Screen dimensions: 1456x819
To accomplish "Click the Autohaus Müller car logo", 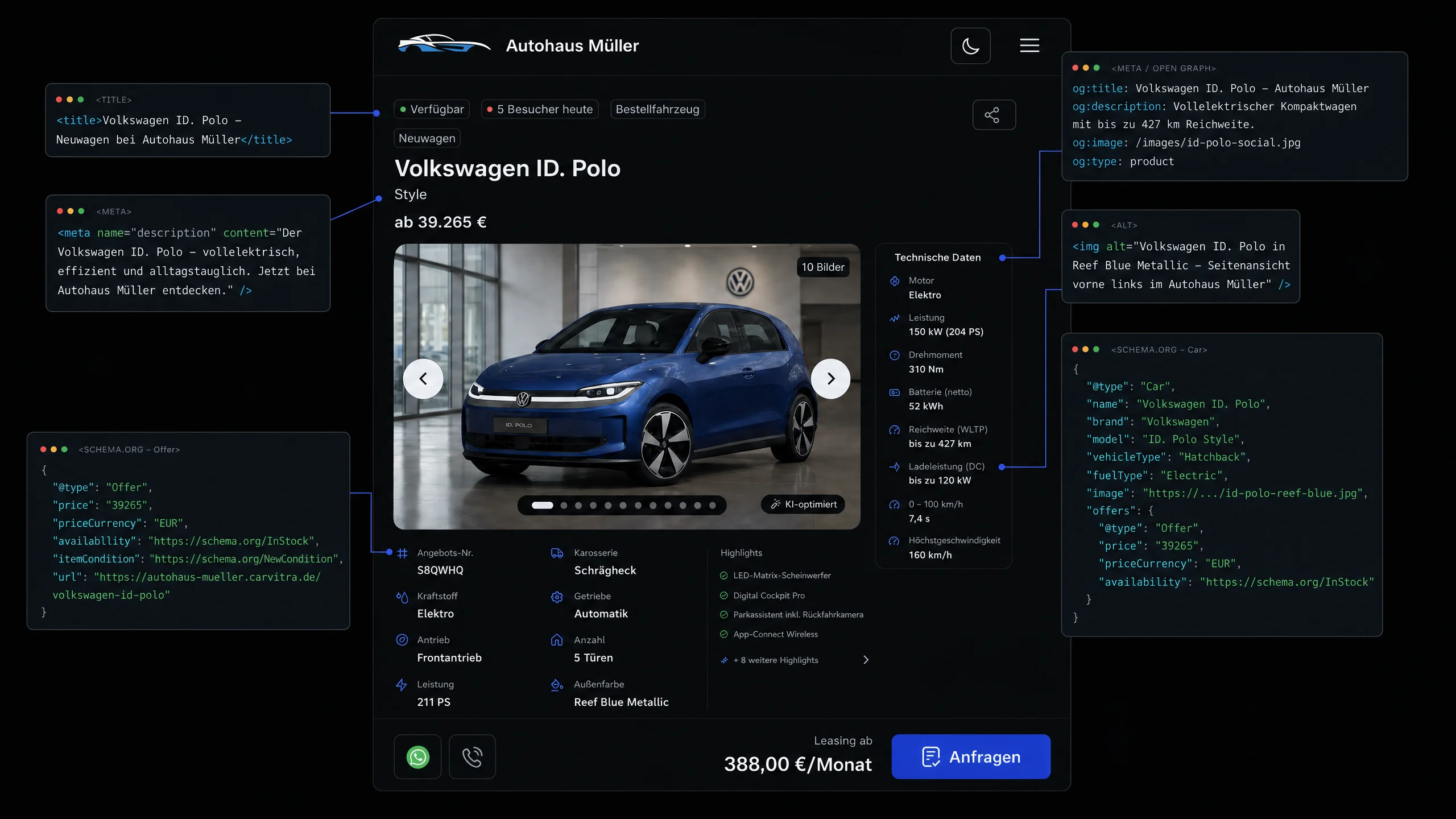I will [x=444, y=44].
